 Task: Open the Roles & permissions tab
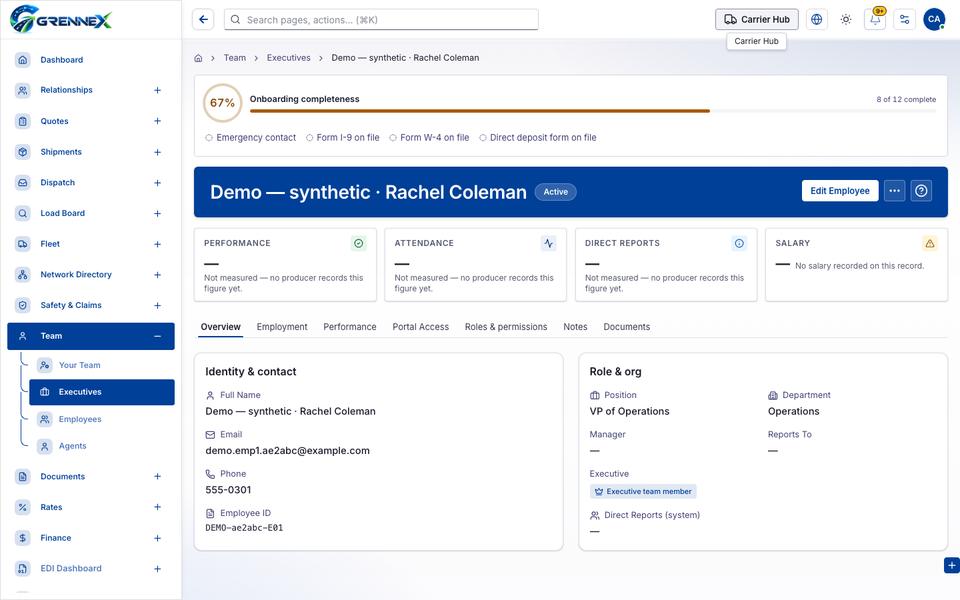pos(506,327)
